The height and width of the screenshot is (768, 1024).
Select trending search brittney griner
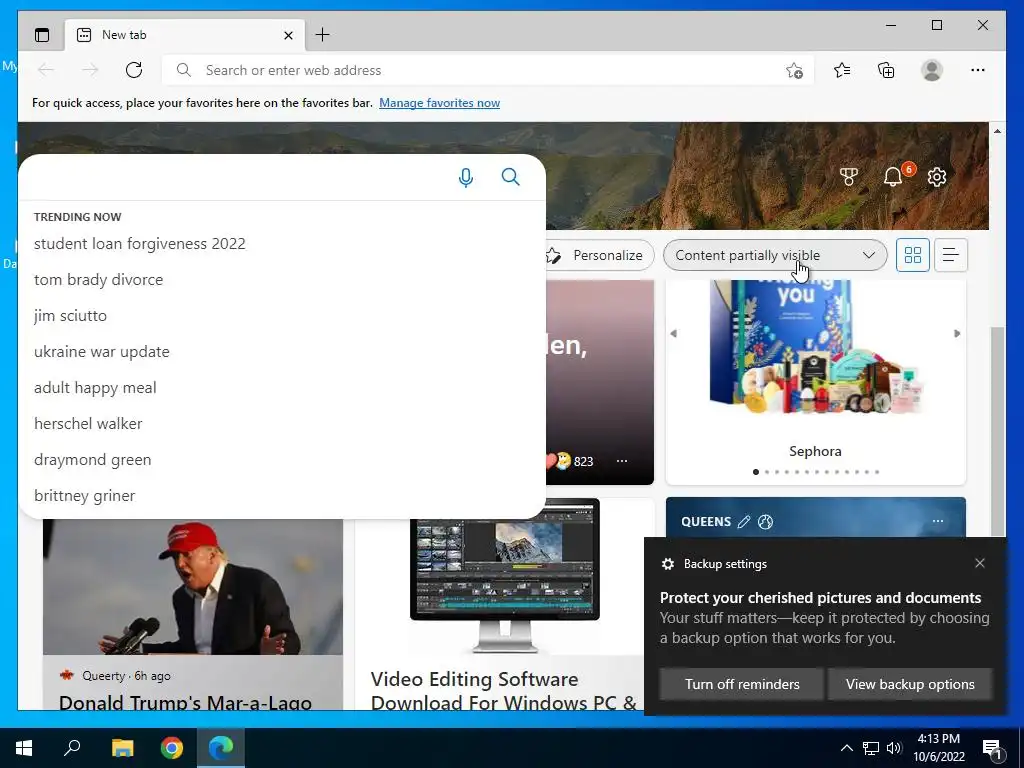click(x=85, y=496)
